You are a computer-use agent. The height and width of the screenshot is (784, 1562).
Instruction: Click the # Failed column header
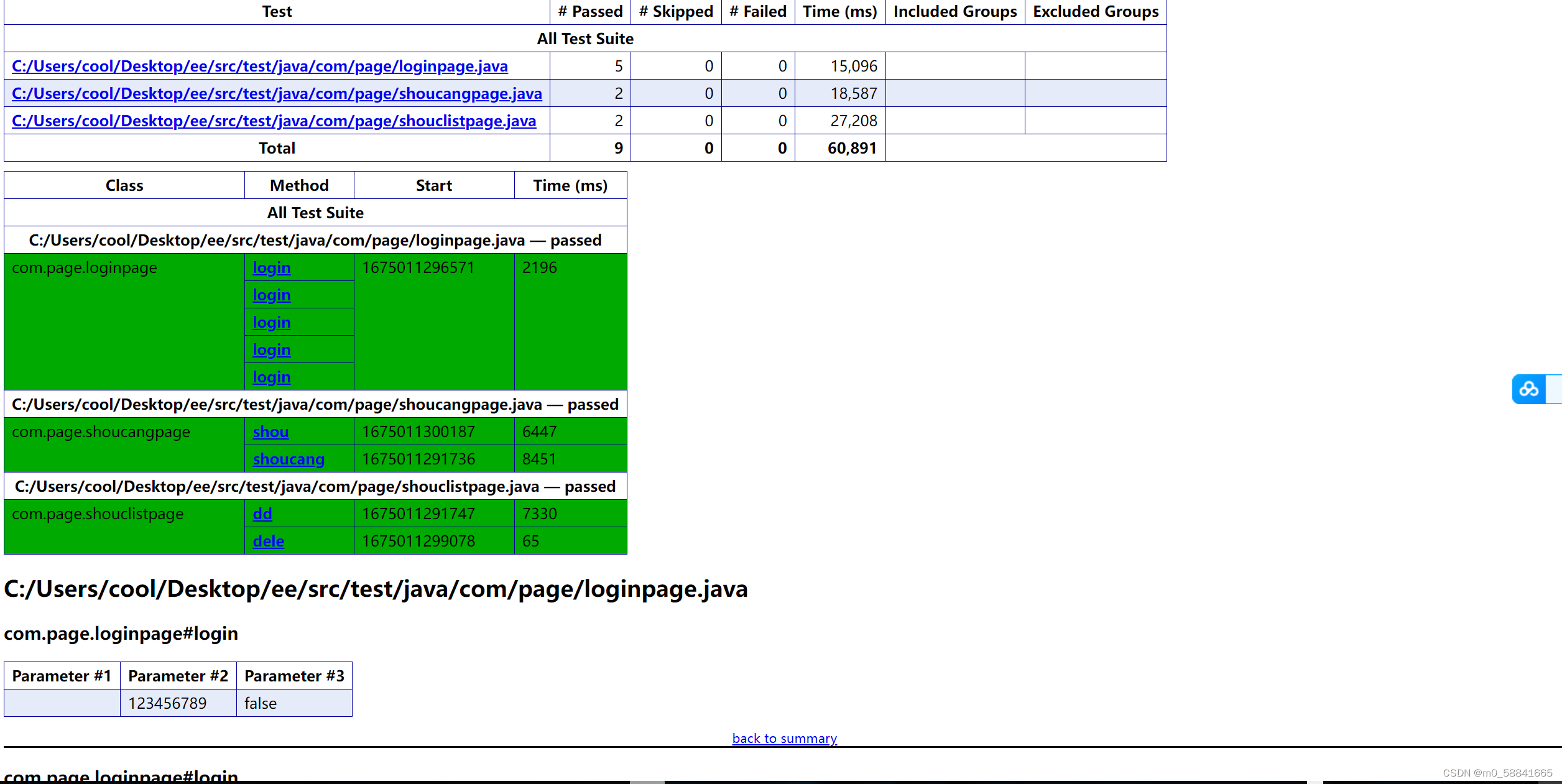pos(758,11)
